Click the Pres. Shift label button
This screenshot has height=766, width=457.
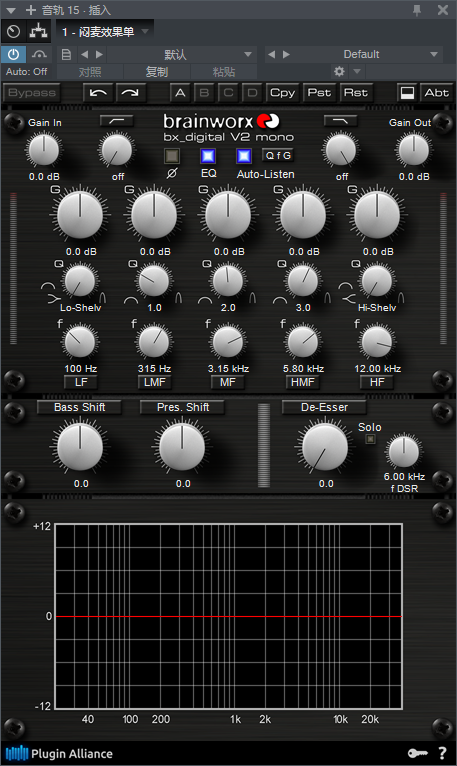(183, 407)
